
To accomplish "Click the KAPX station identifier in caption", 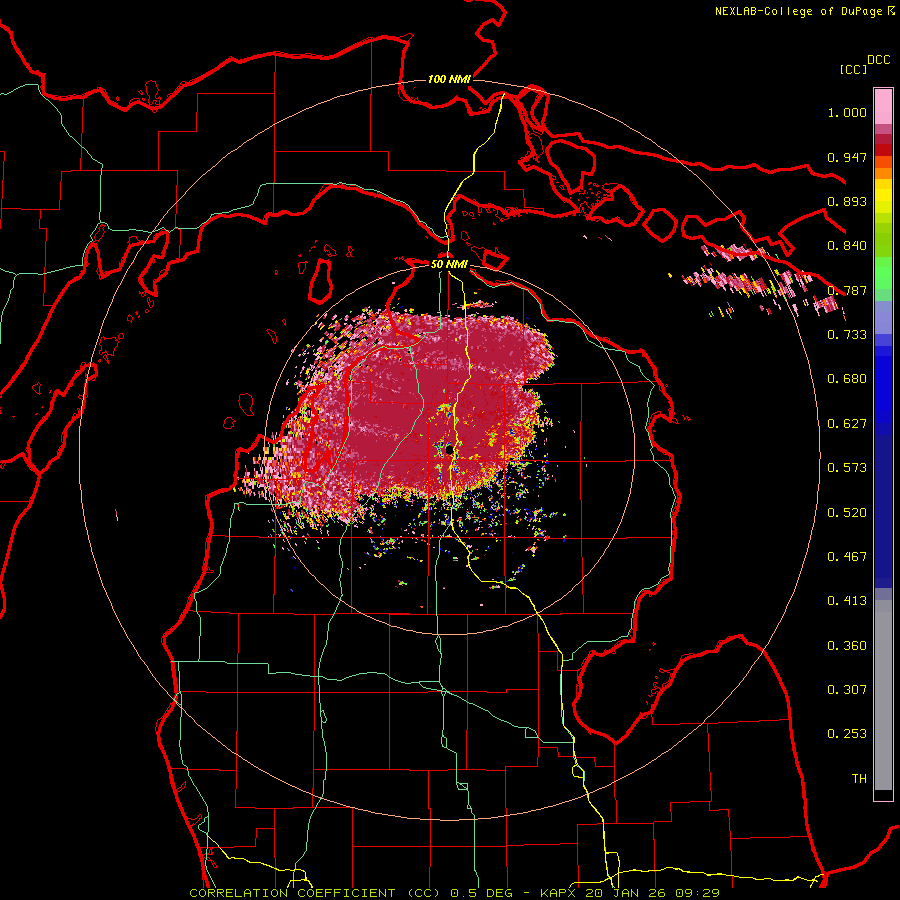I will point(557,893).
